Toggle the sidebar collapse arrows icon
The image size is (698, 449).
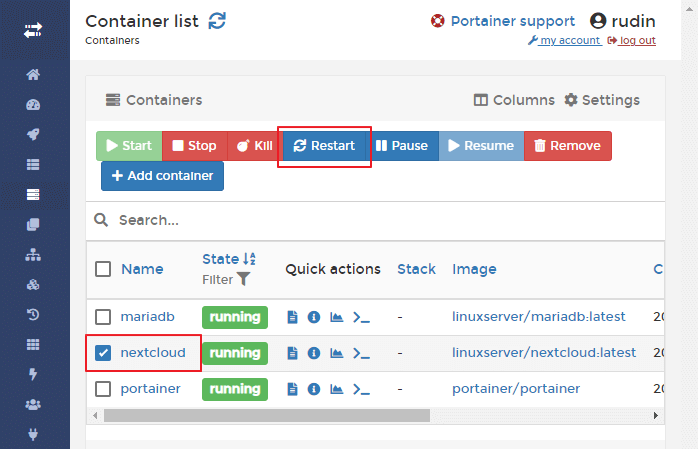click(33, 30)
